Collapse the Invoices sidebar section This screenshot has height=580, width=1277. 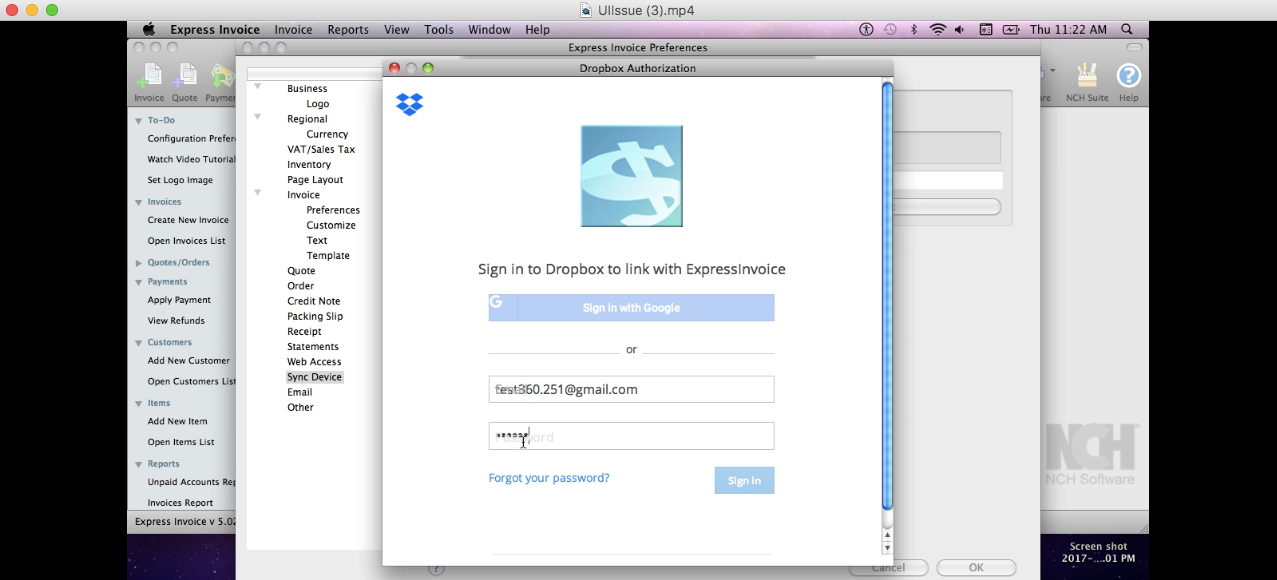(139, 202)
